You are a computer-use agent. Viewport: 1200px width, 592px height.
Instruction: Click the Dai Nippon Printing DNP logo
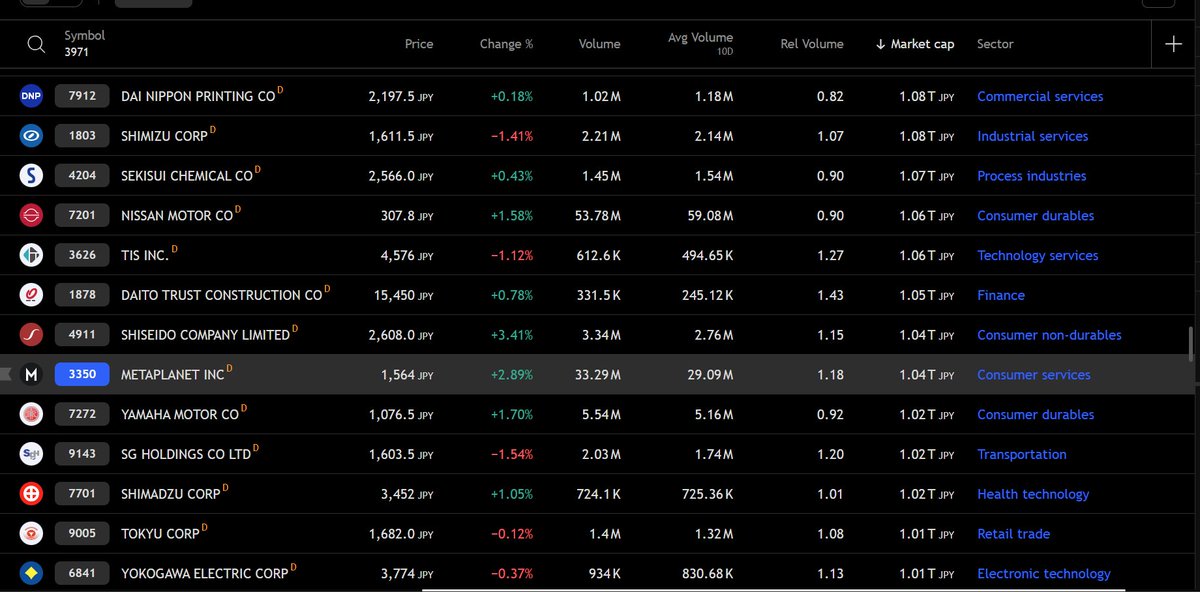tap(32, 96)
